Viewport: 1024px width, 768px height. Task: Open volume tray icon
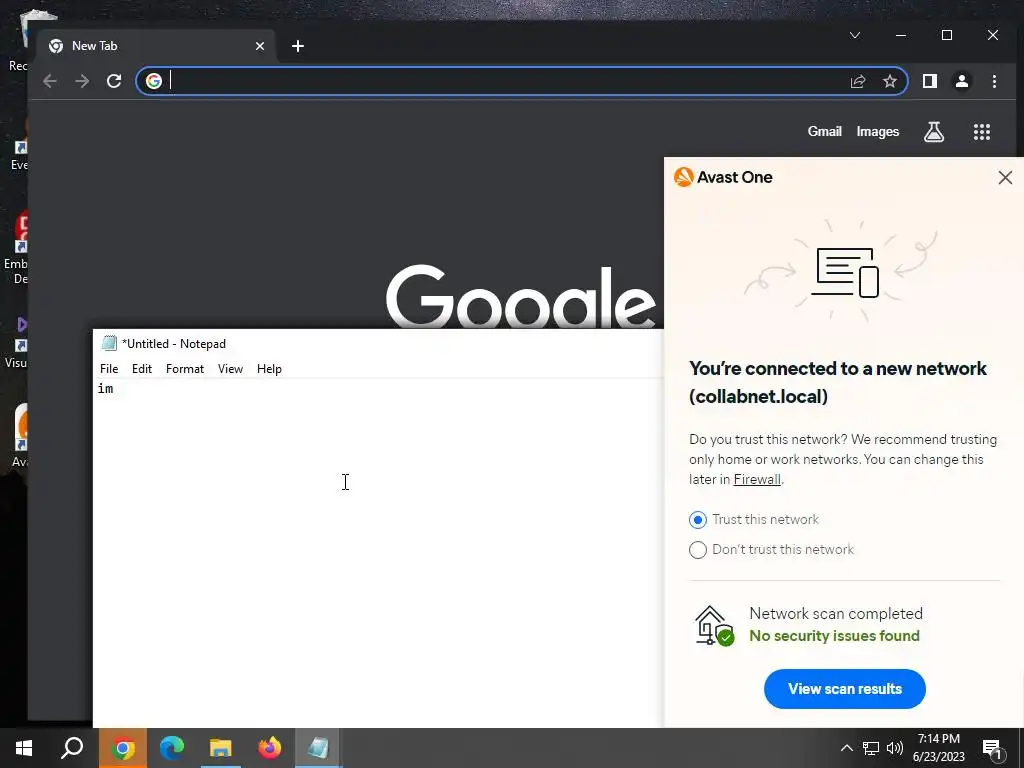[895, 748]
